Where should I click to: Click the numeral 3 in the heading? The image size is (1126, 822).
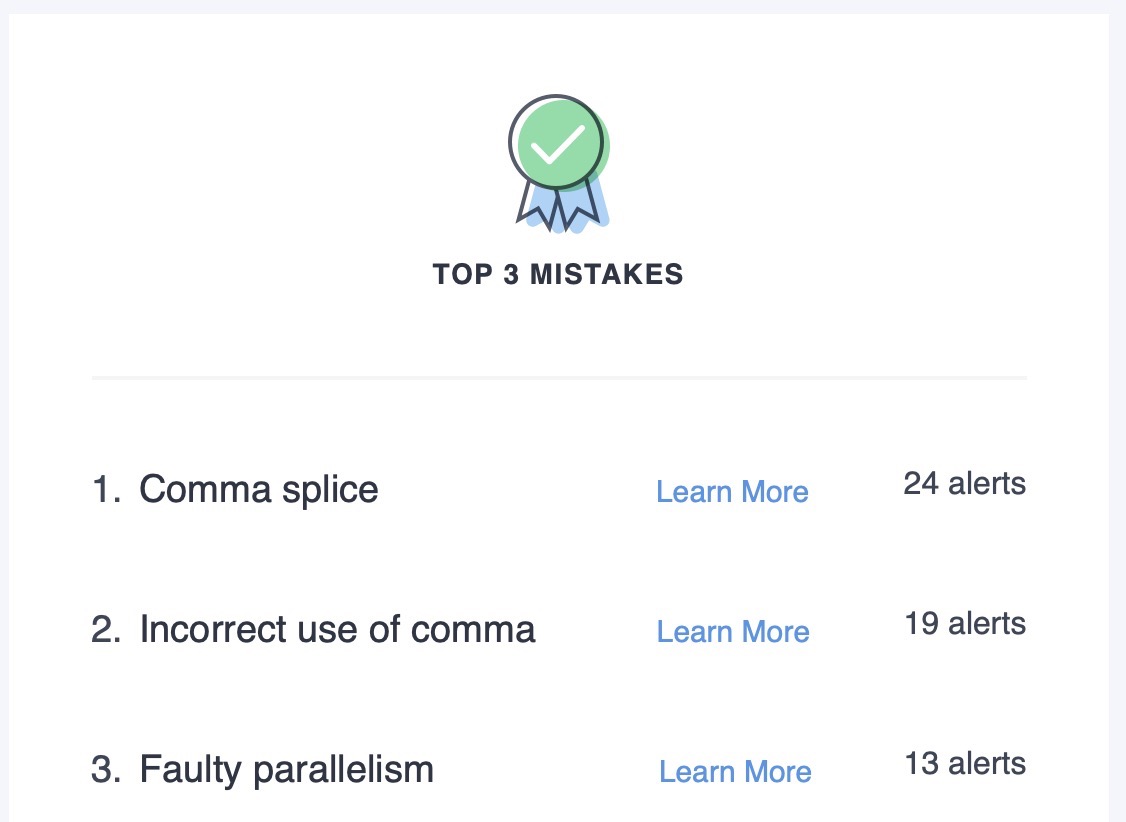click(x=511, y=274)
